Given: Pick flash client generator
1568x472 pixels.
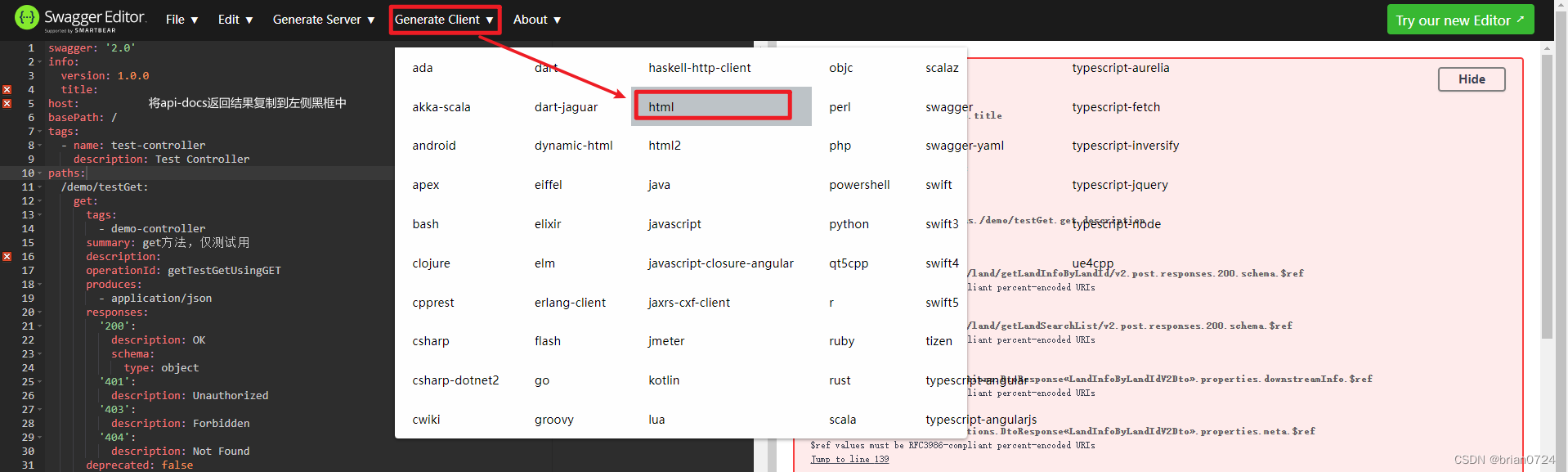Looking at the screenshot, I should pyautogui.click(x=548, y=341).
